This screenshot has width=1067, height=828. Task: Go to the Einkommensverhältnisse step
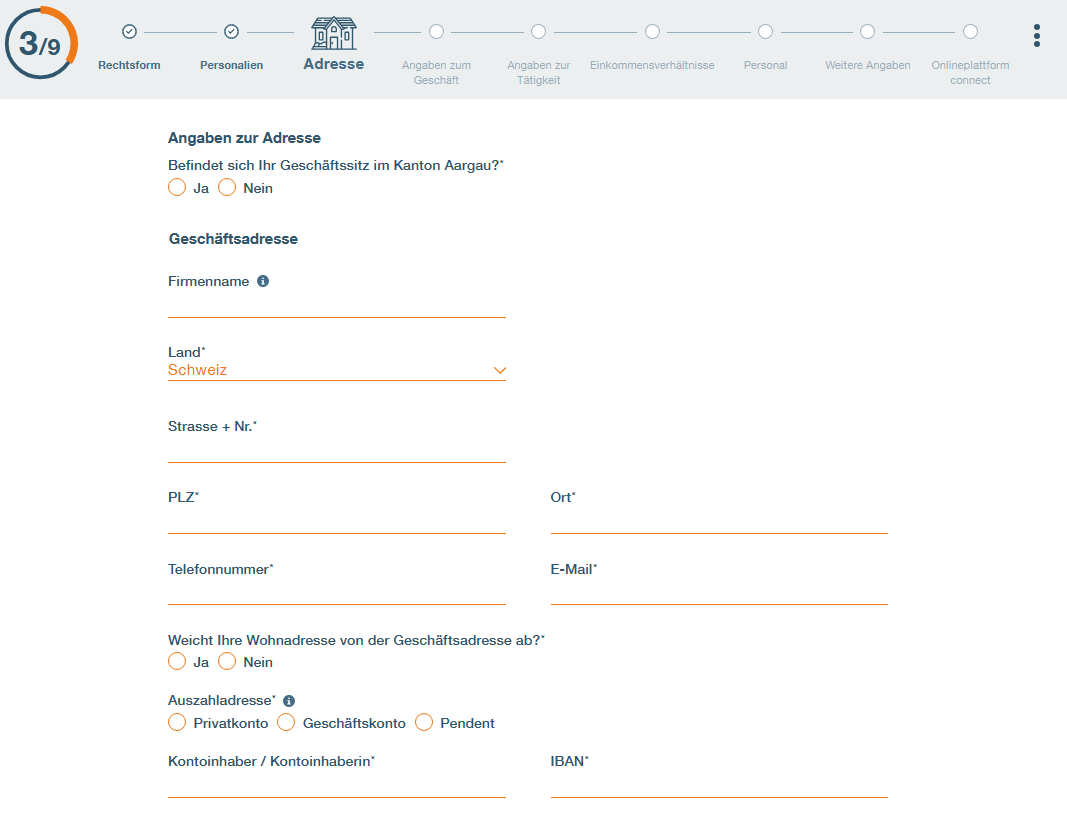(652, 32)
